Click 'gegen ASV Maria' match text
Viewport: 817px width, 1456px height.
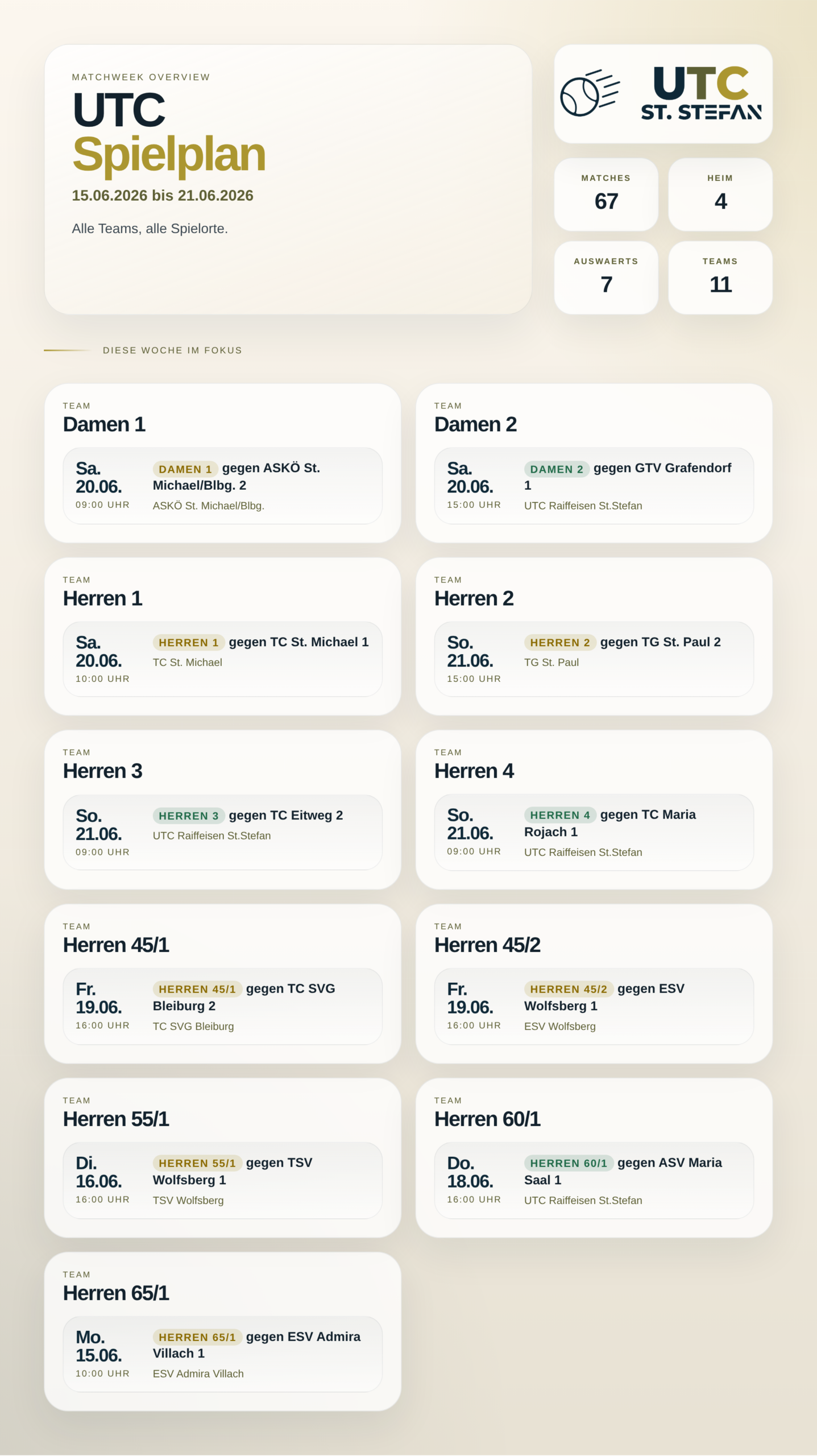[670, 1163]
